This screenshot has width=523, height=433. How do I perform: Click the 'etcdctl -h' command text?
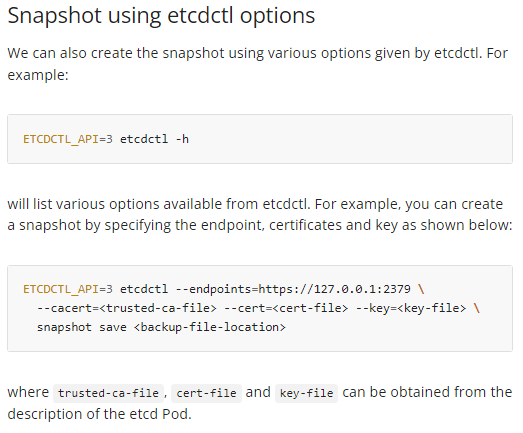154,139
